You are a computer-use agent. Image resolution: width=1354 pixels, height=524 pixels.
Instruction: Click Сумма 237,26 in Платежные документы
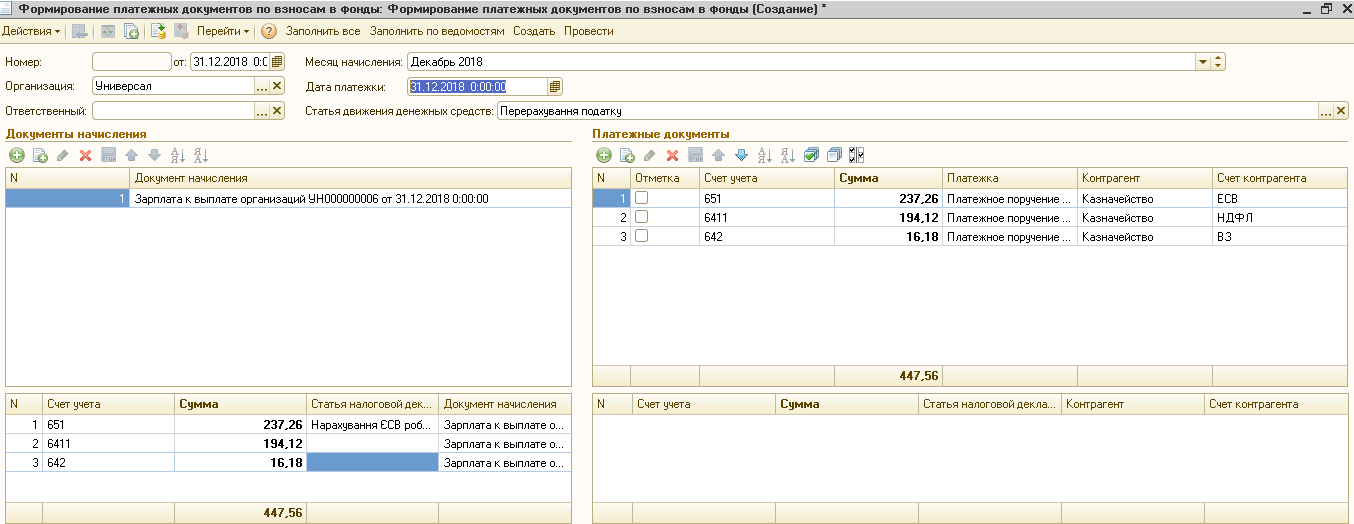888,198
